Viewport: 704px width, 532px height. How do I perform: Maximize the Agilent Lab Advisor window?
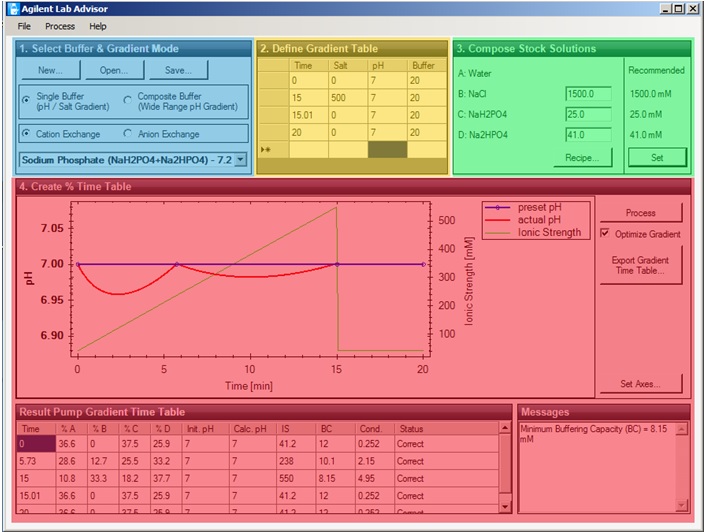[x=678, y=9]
